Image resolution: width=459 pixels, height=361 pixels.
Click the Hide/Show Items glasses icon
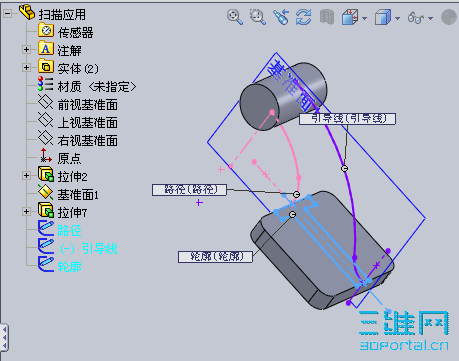point(415,17)
